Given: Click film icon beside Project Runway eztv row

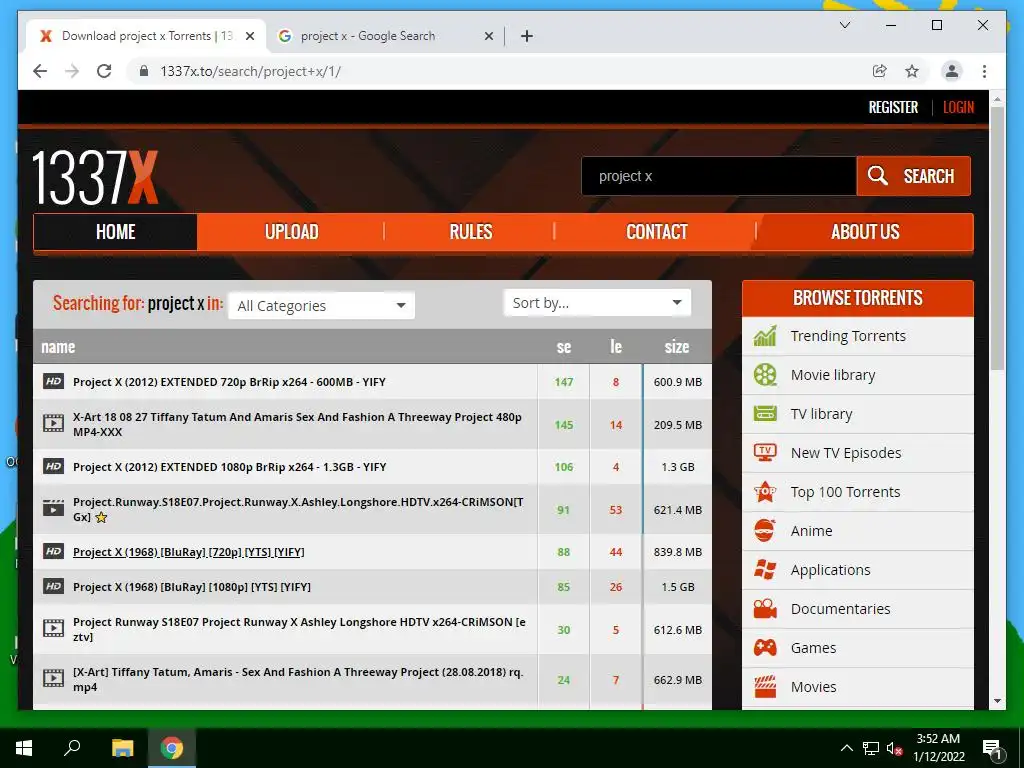Looking at the screenshot, I should (x=54, y=629).
